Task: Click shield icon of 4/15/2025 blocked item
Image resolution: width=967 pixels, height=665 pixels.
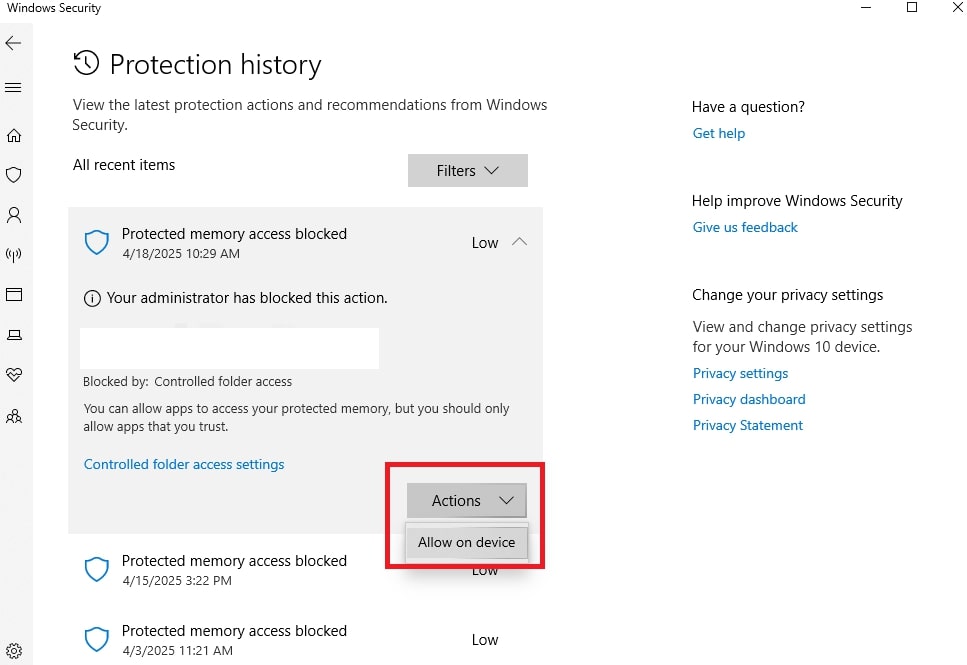Action: tap(97, 569)
